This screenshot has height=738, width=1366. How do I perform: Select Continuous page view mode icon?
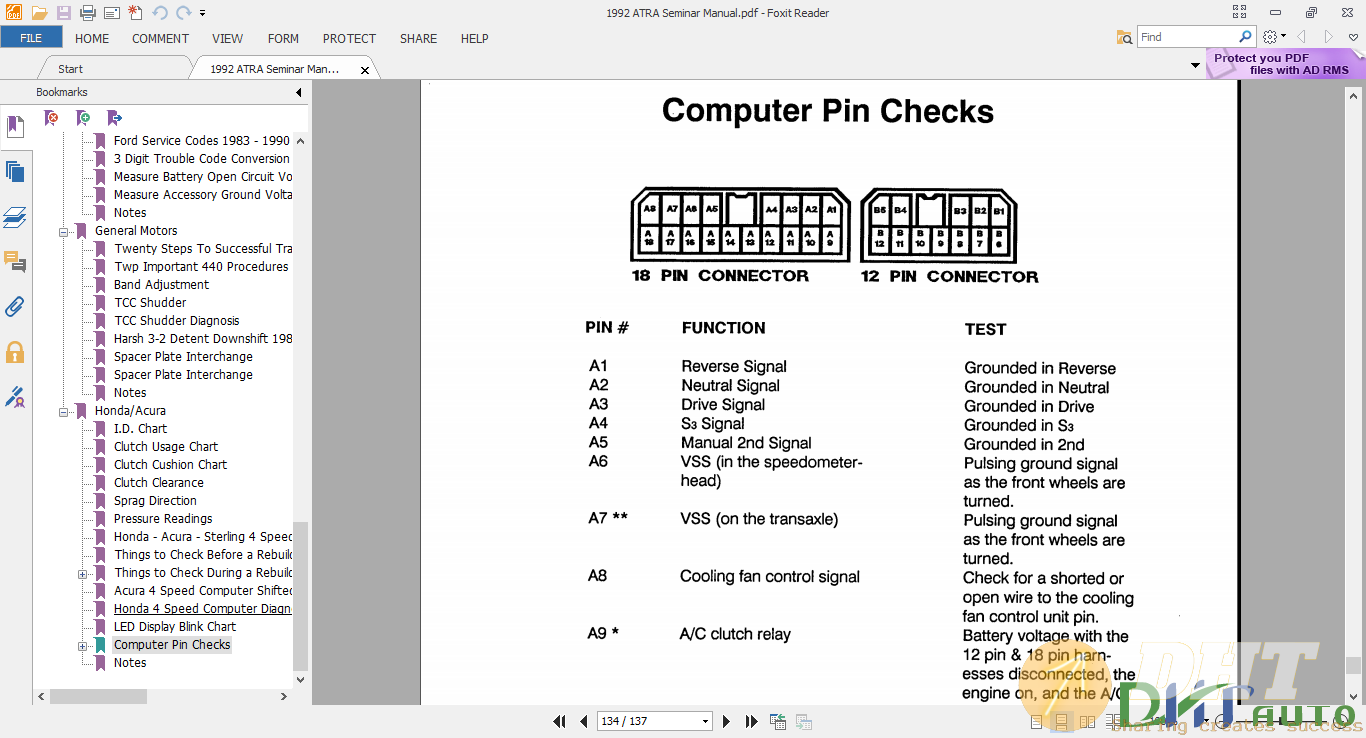[x=1062, y=721]
